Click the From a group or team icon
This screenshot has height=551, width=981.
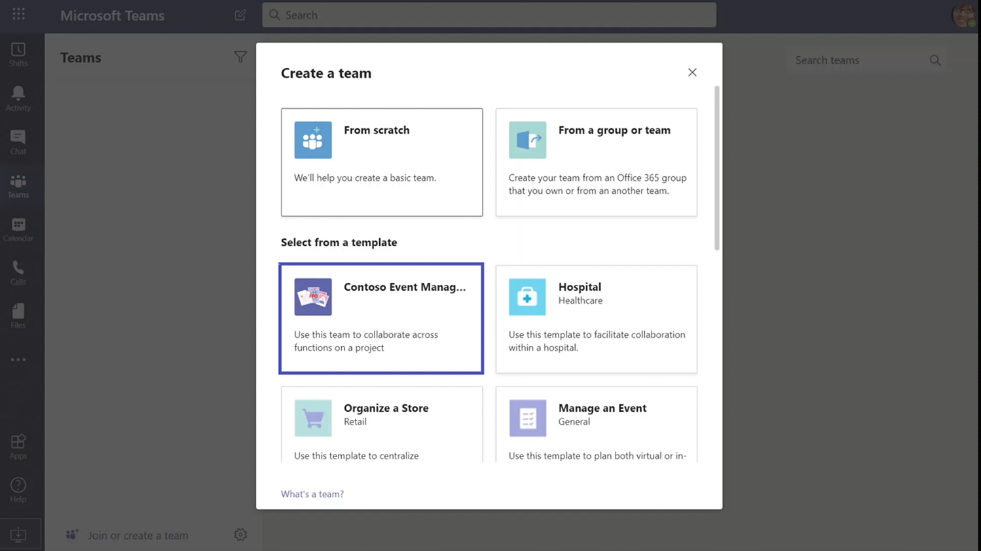[527, 139]
